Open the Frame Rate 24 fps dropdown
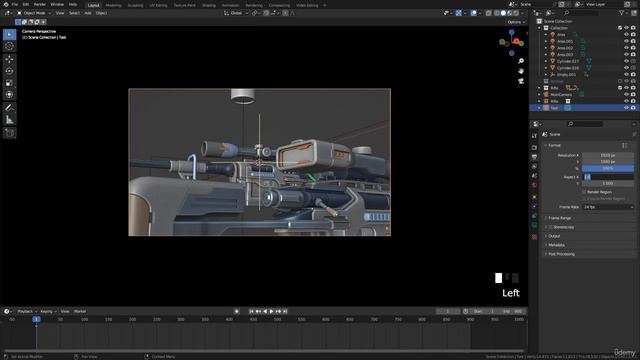This screenshot has height=360, width=640. (x=608, y=207)
